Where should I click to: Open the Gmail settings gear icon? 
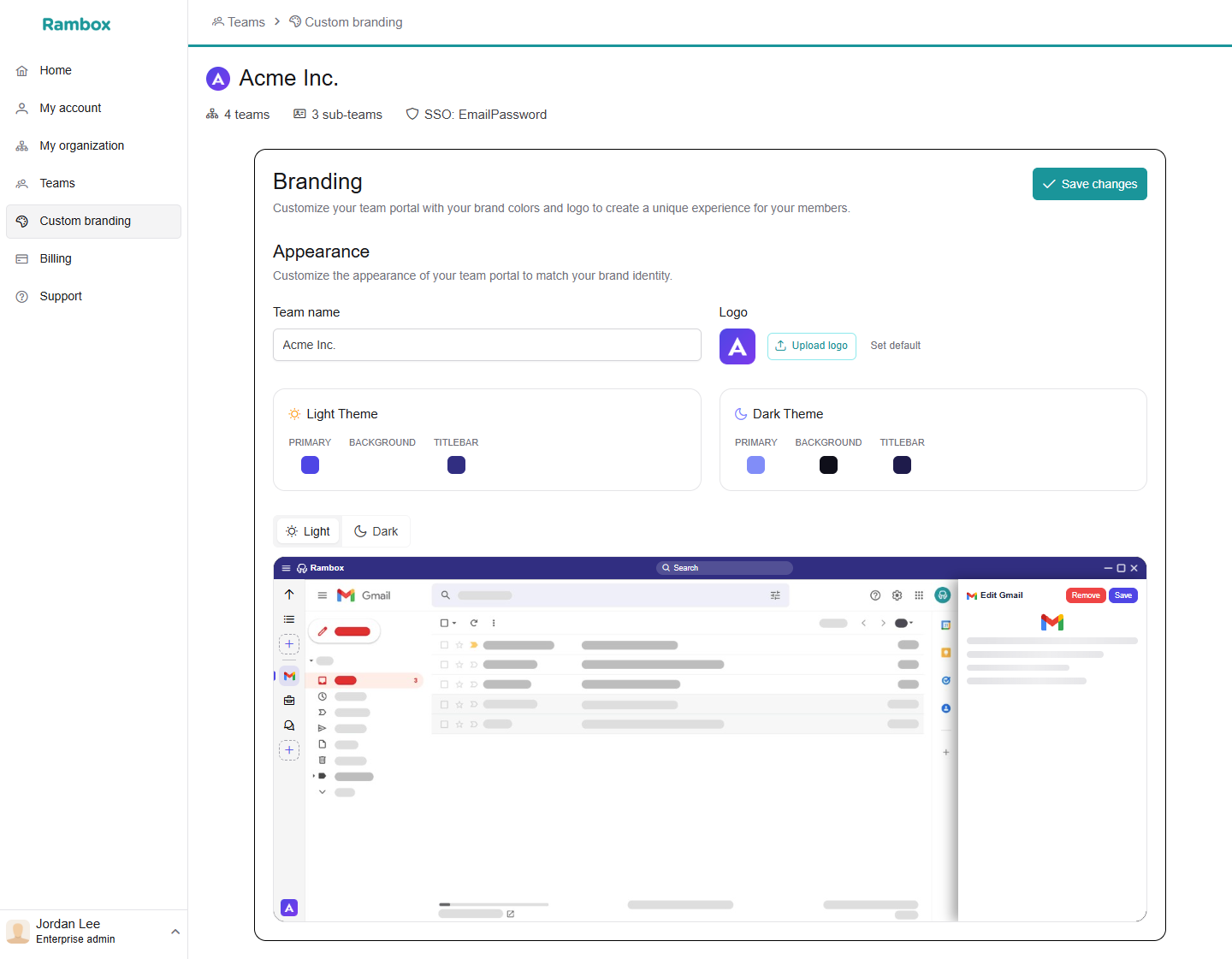click(897, 595)
